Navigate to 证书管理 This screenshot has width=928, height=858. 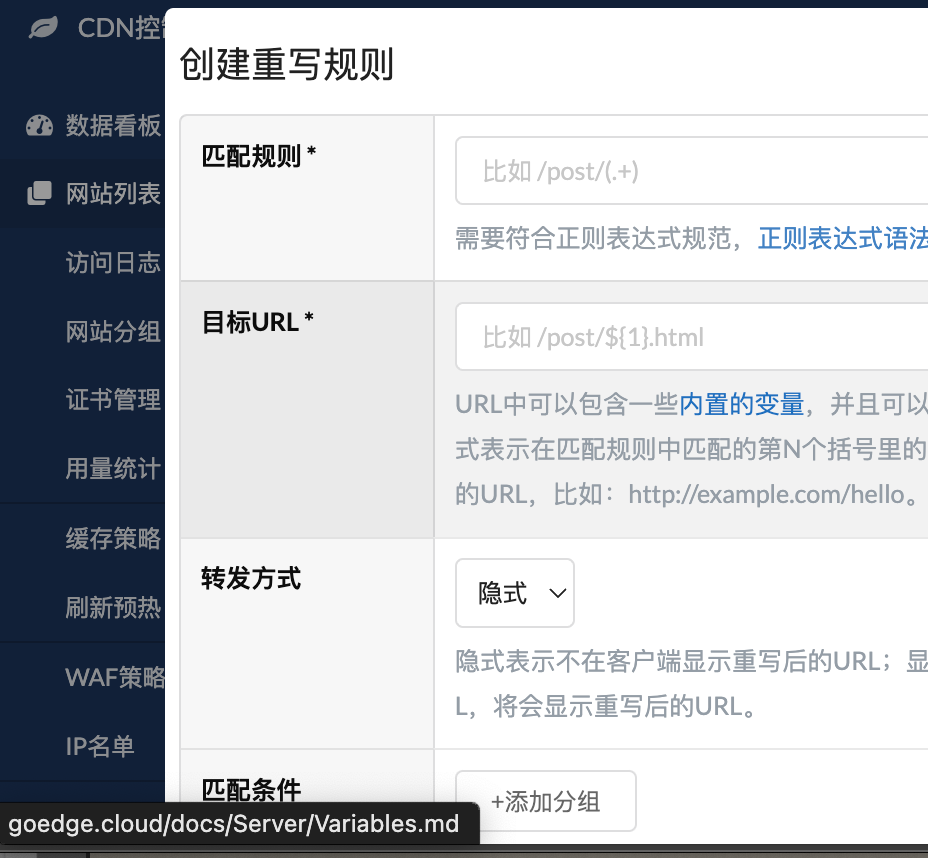113,400
